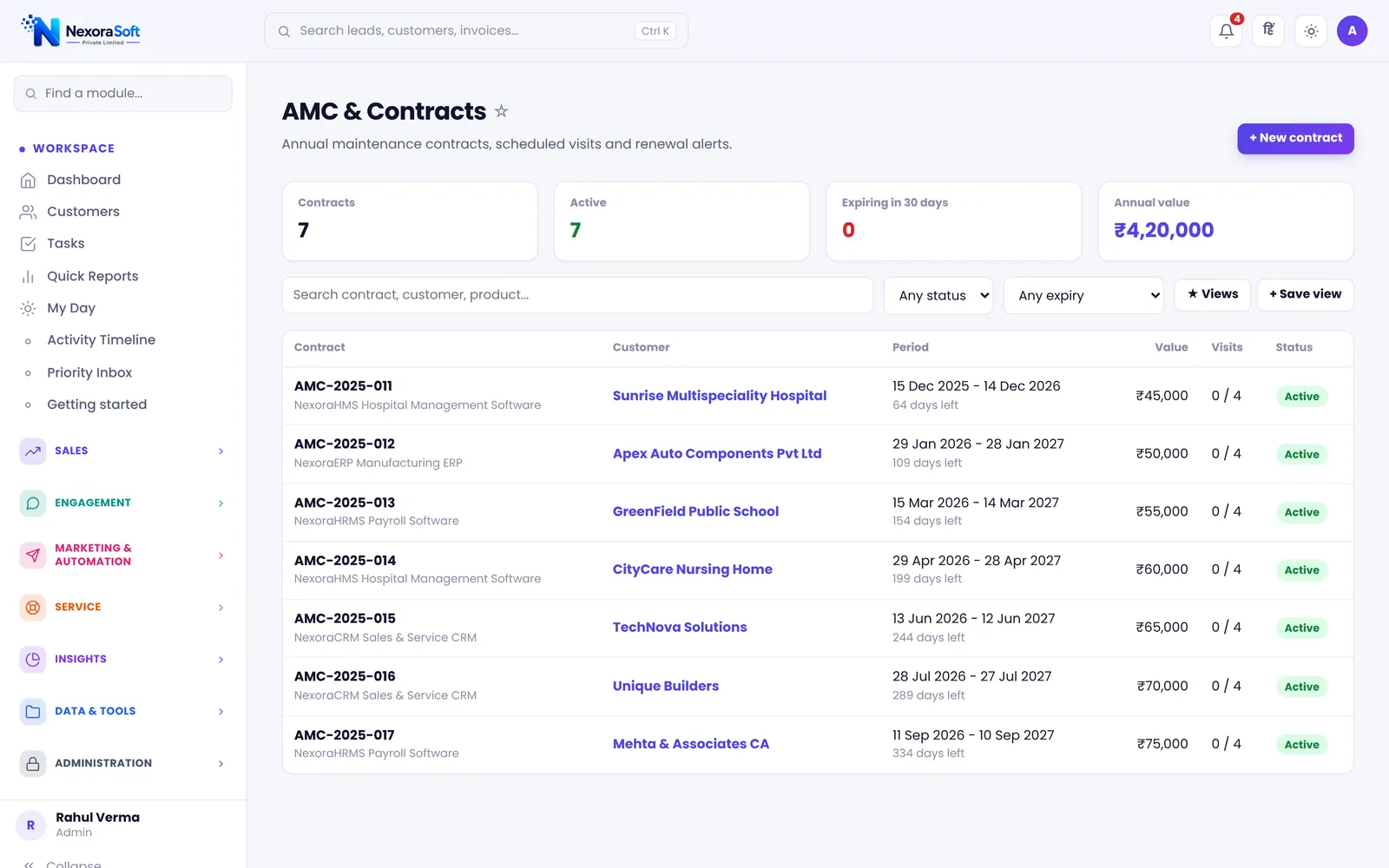Open TechNova Solutions customer link
The width and height of the screenshot is (1389, 868).
pos(680,628)
